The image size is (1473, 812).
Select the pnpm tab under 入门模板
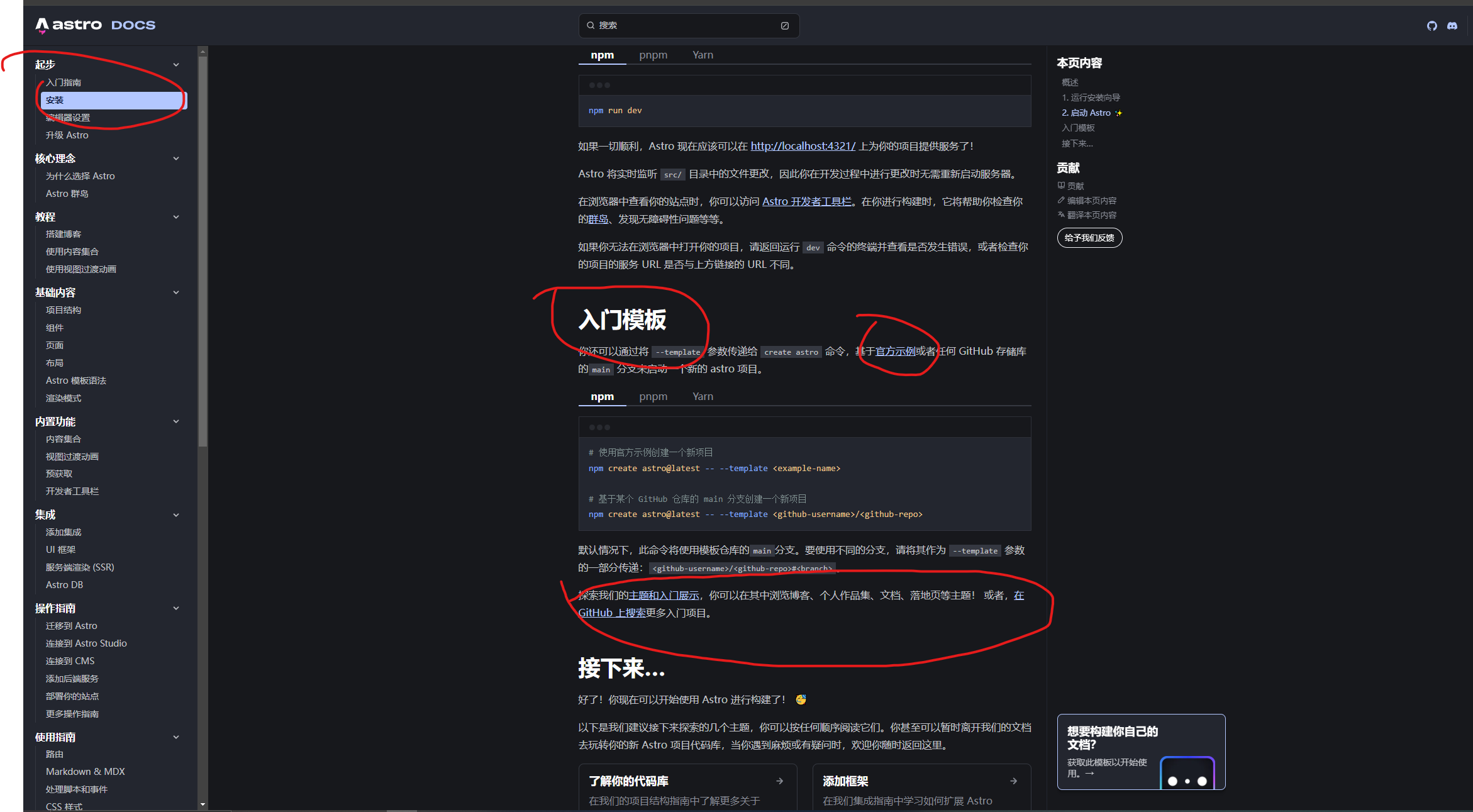coord(653,397)
